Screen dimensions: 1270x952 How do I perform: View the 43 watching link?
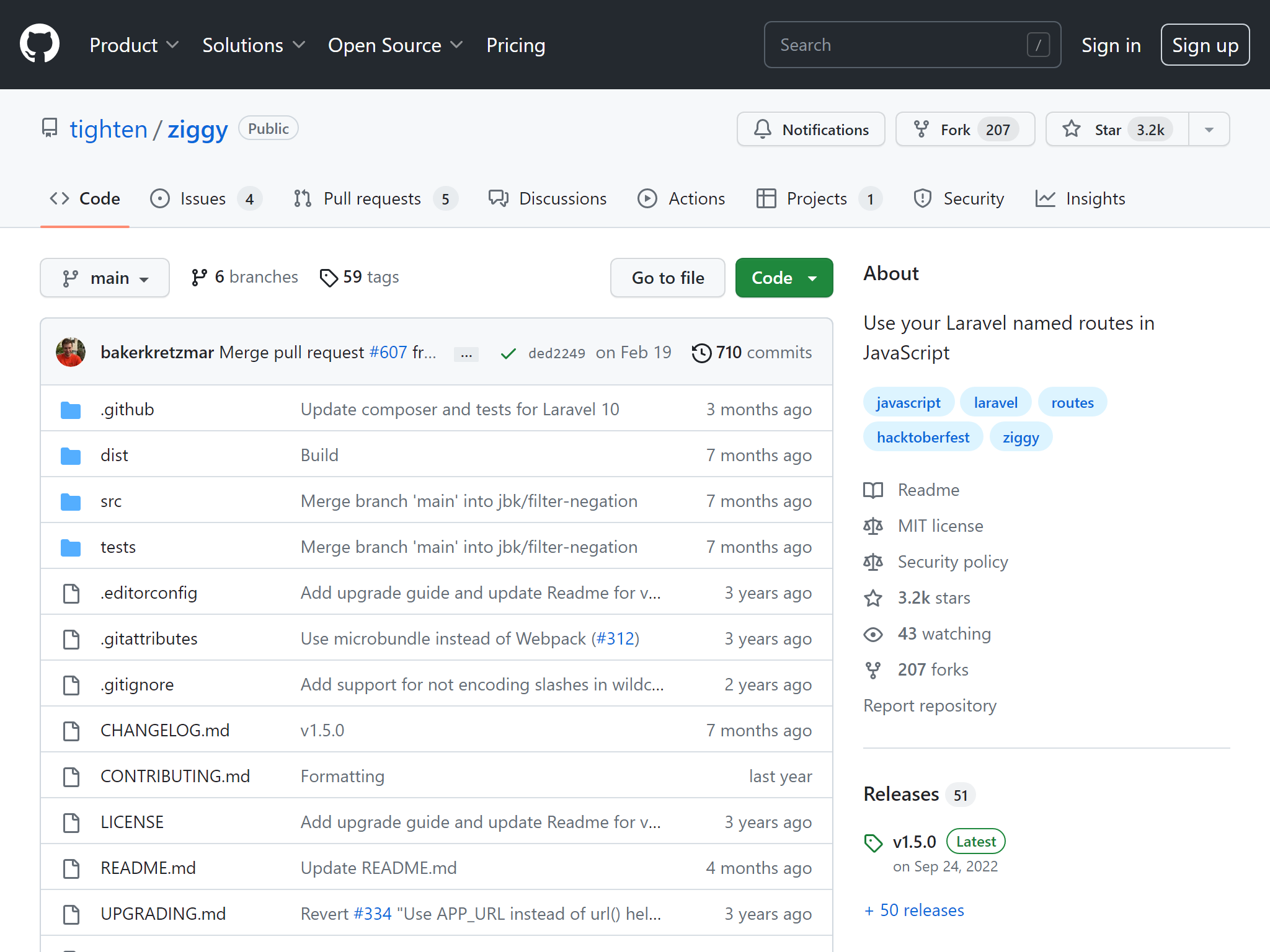pyautogui.click(x=928, y=634)
